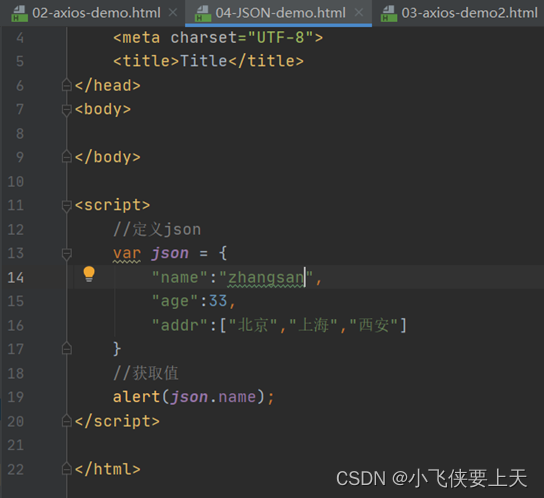This screenshot has width=544, height=498.
Task: Collapse the <body> fold marker on line 7
Action: point(66,110)
